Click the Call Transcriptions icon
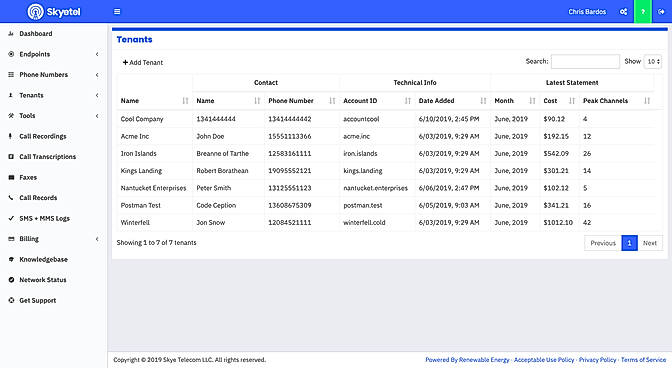This screenshot has width=672, height=368. click(11, 157)
